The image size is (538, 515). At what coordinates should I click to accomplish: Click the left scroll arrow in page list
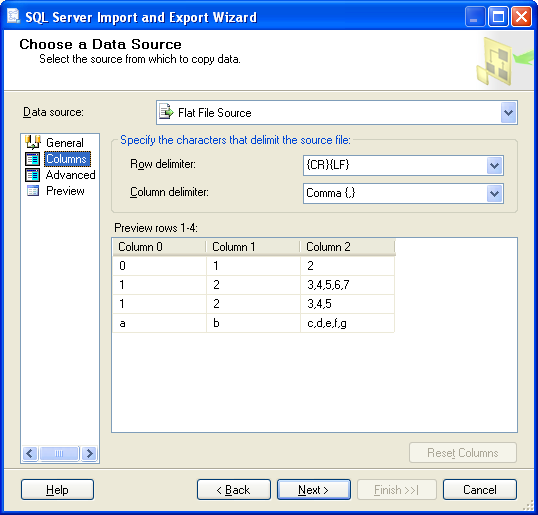[30, 454]
